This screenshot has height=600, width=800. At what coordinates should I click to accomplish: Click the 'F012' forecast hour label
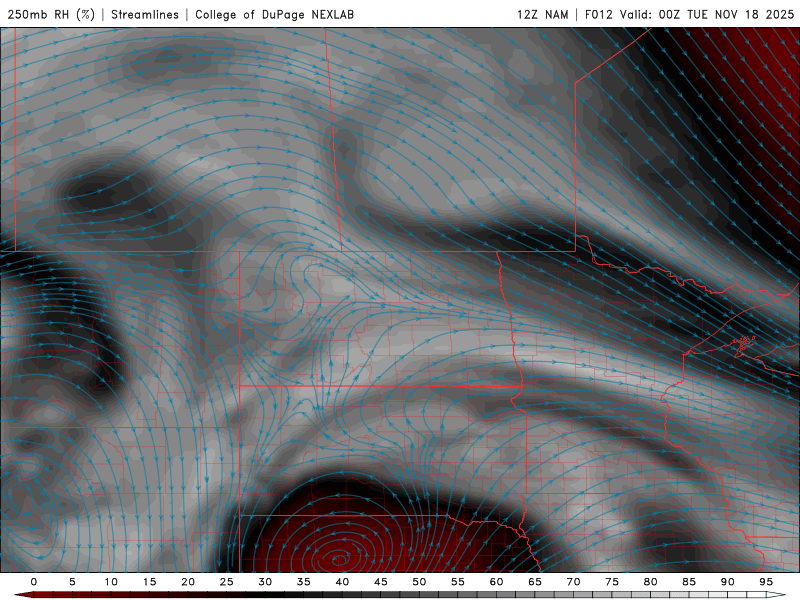598,14
